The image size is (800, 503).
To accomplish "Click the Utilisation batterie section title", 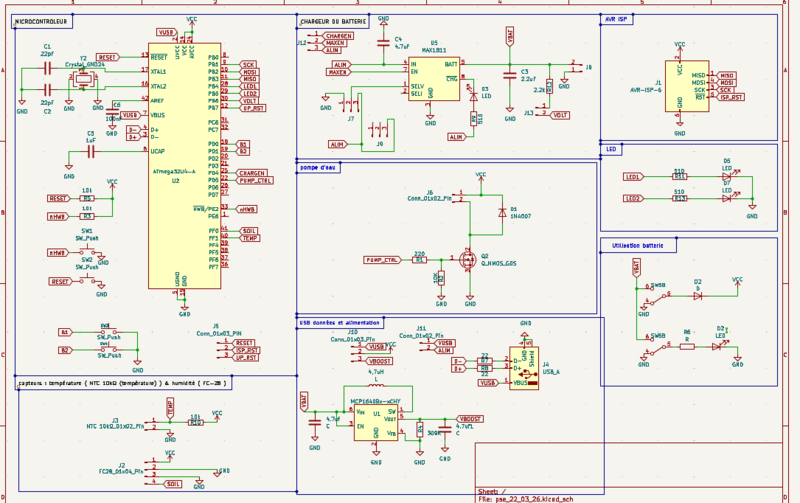I will coord(638,245).
